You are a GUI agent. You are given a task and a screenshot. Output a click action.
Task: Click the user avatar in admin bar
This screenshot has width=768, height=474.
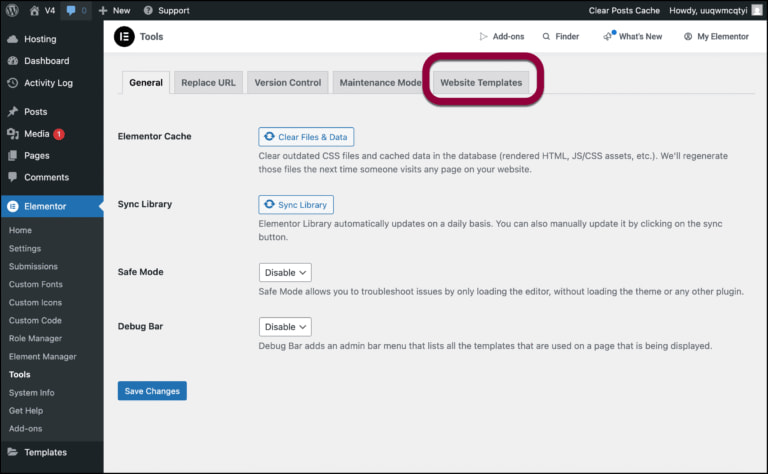pos(757,10)
